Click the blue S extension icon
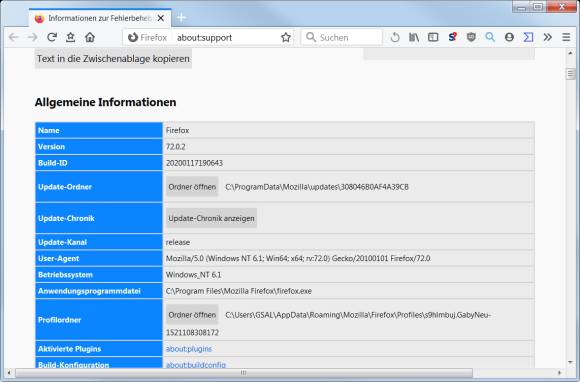580x382 pixels. (x=452, y=37)
